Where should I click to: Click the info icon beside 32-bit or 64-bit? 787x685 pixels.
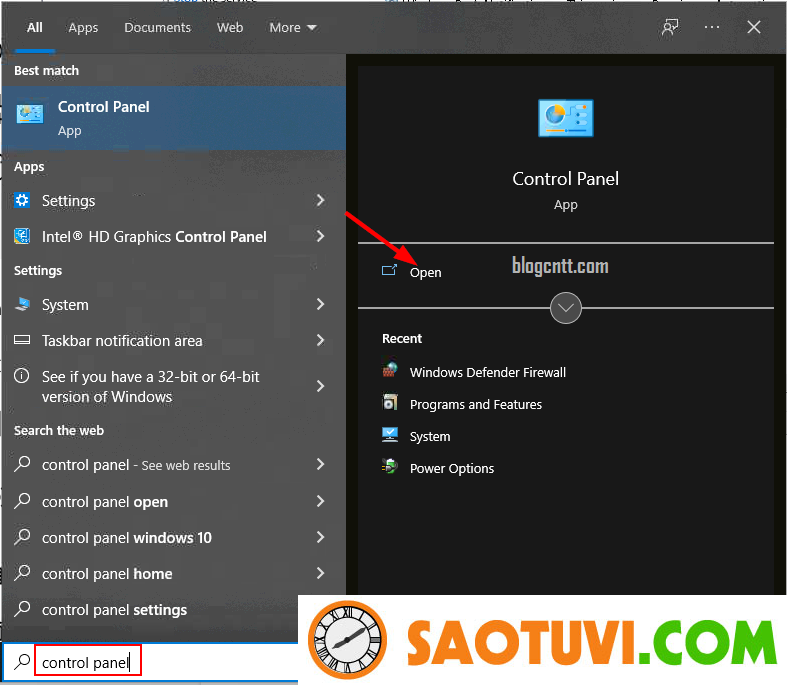tap(22, 376)
